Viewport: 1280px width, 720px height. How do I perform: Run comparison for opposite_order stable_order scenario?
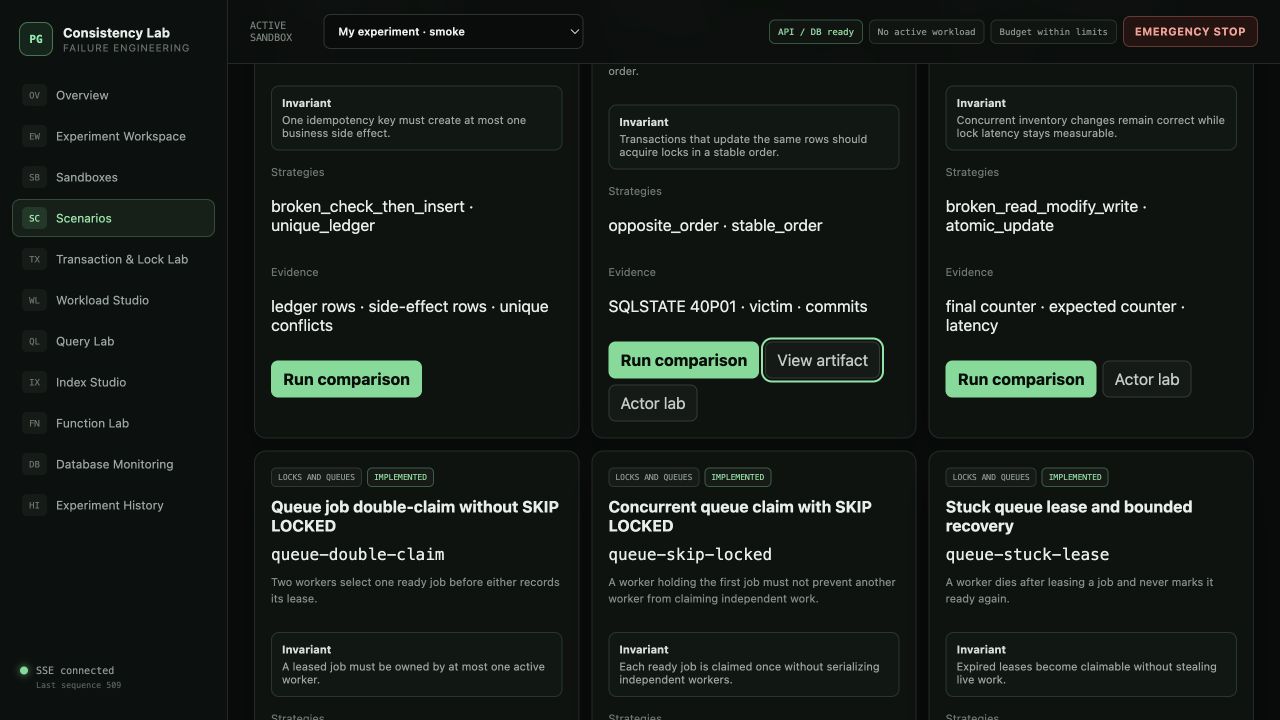(684, 360)
